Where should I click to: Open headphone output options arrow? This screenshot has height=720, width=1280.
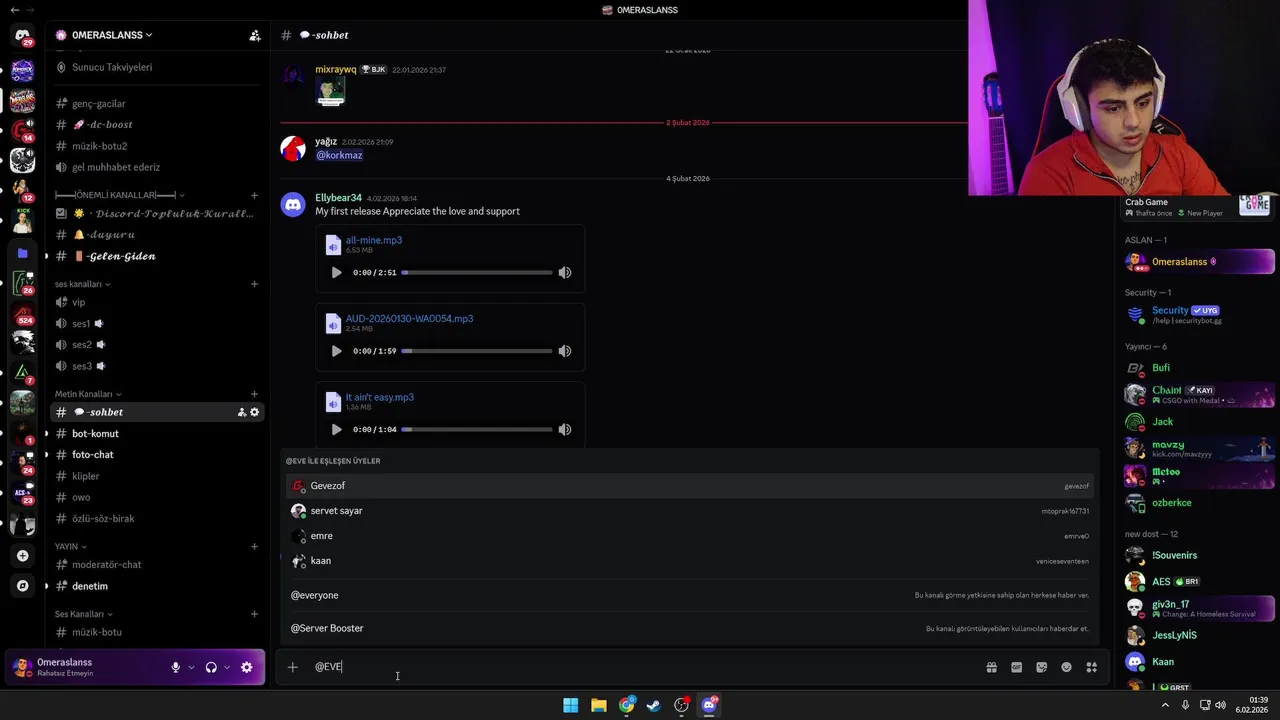227,667
